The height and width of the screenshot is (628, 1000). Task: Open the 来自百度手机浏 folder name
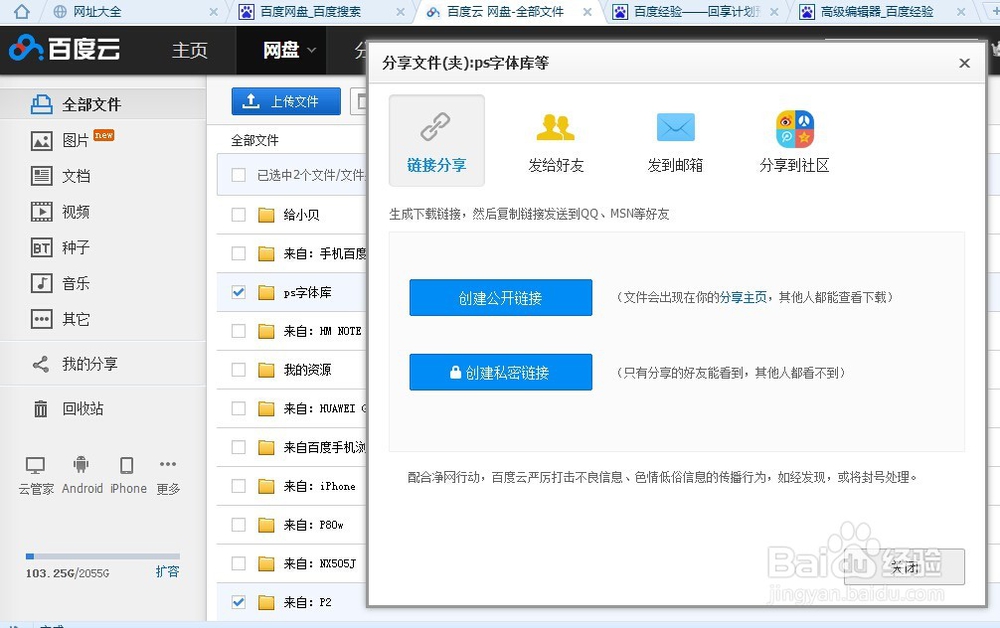(x=324, y=447)
